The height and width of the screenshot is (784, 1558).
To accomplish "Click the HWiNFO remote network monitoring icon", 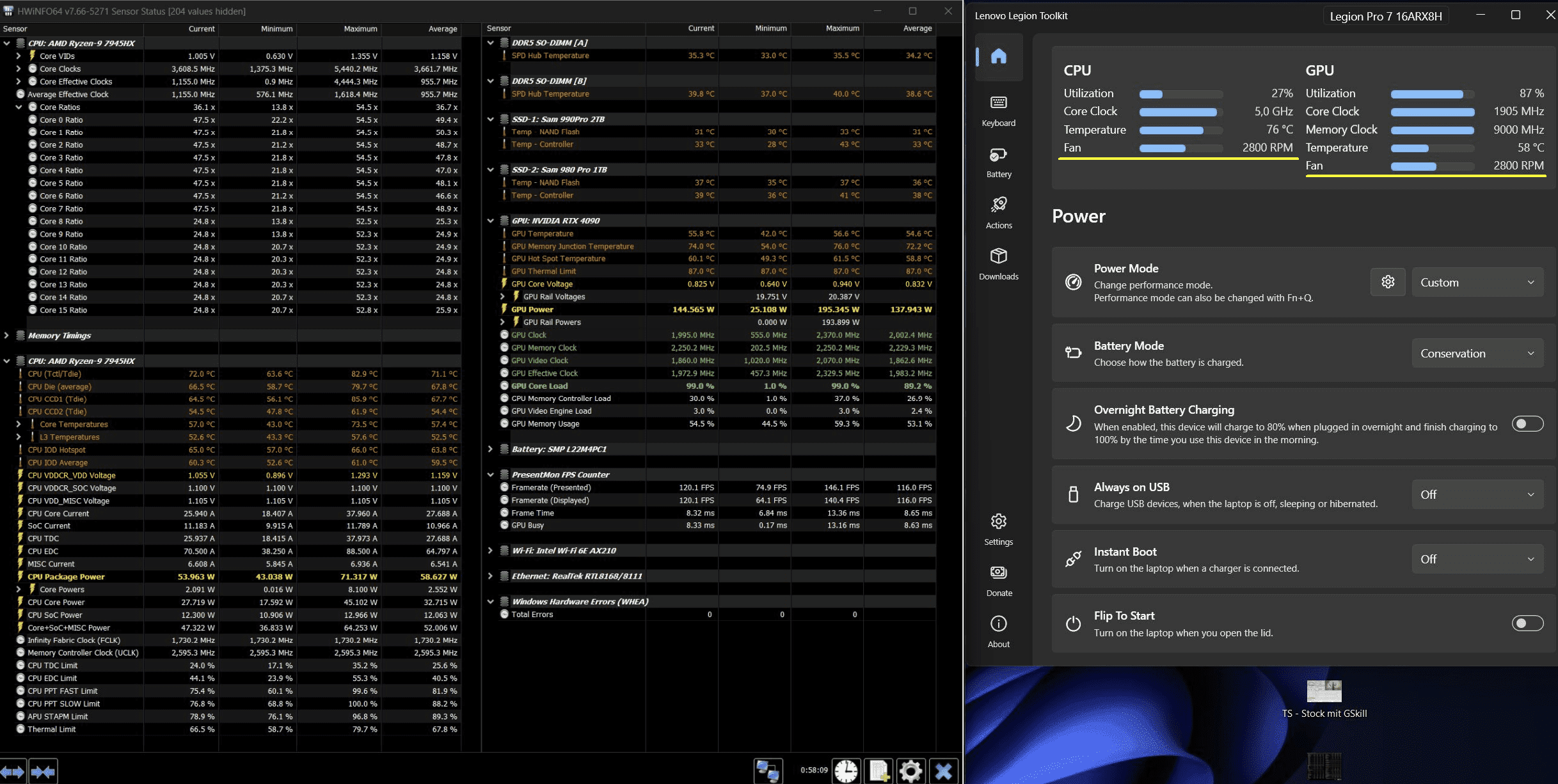I will 767,771.
